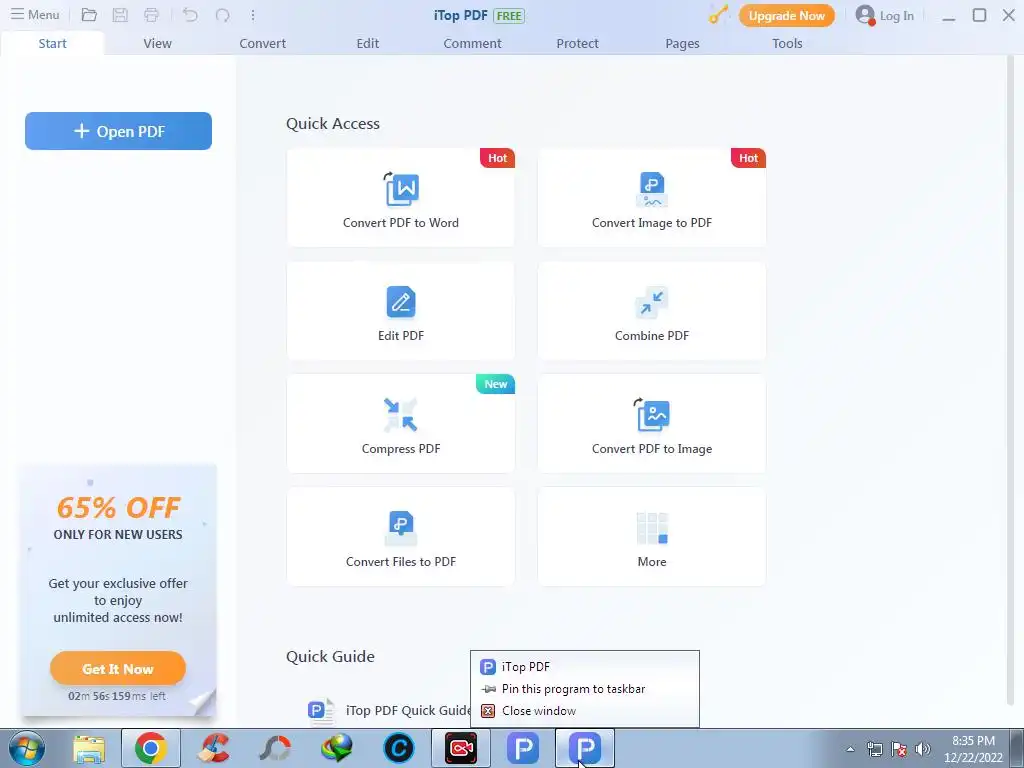Click the Edit PDF pencil icon
This screenshot has width=1024, height=768.
pos(400,302)
